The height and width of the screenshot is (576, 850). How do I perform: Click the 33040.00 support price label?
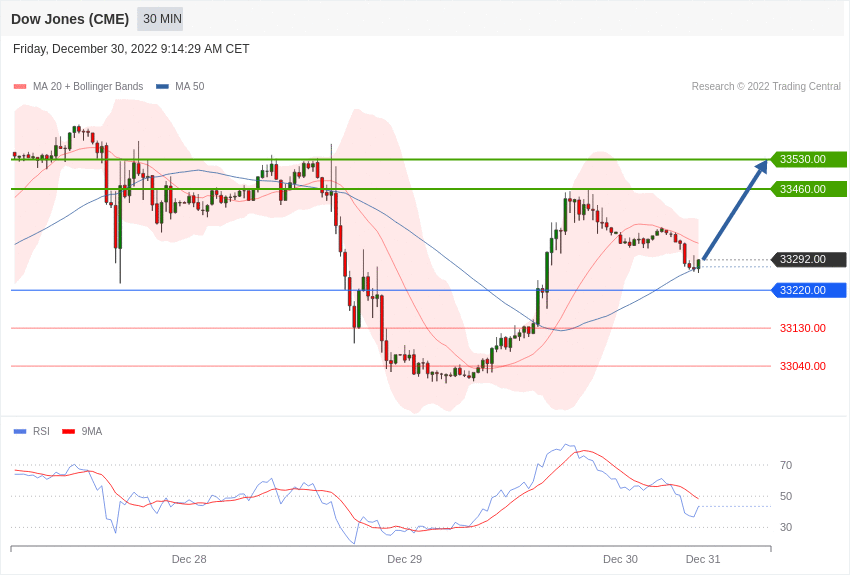point(803,366)
